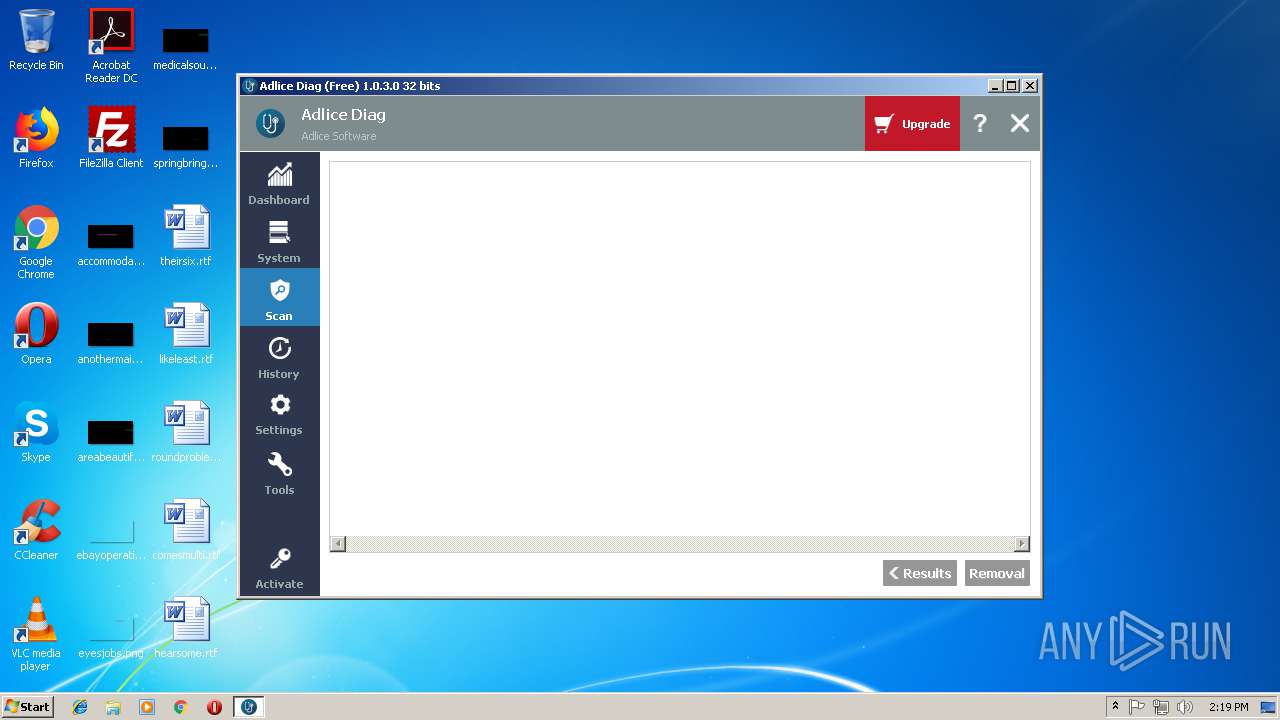Screen dimensions: 1280x720
Task: Click the 2:19 PM system clock
Action: point(1228,707)
